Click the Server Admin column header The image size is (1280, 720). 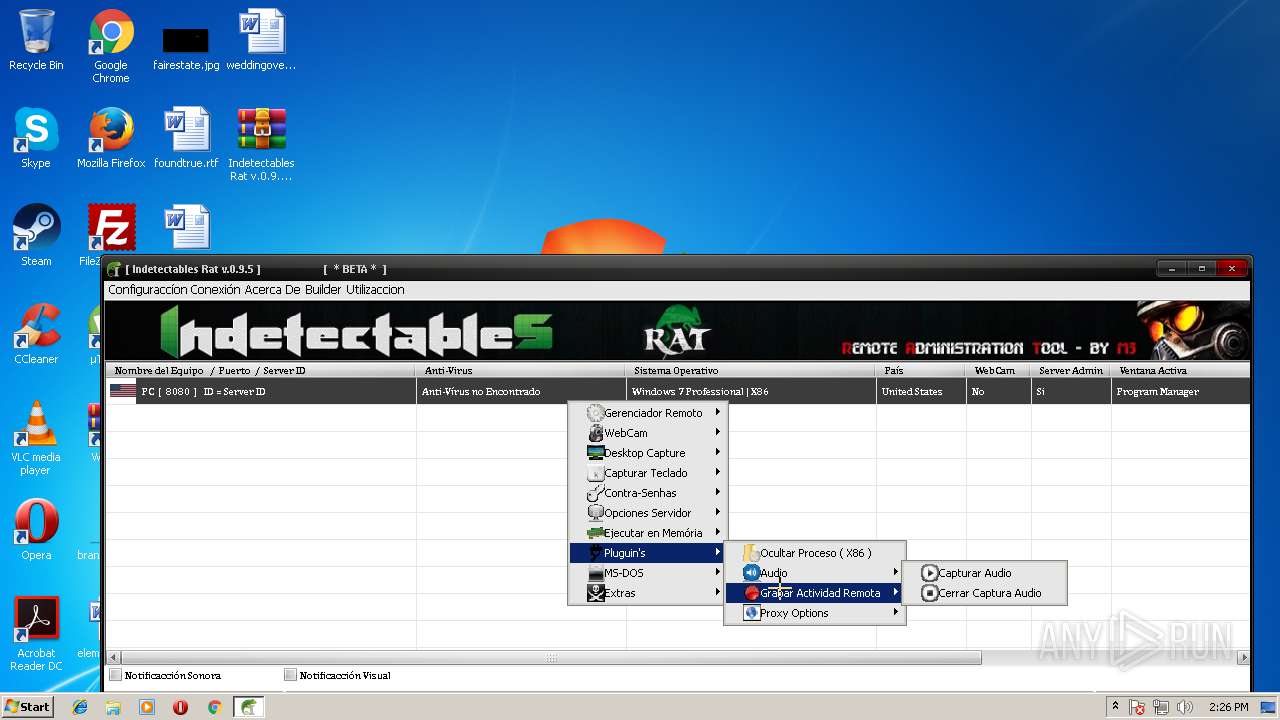[x=1071, y=371]
